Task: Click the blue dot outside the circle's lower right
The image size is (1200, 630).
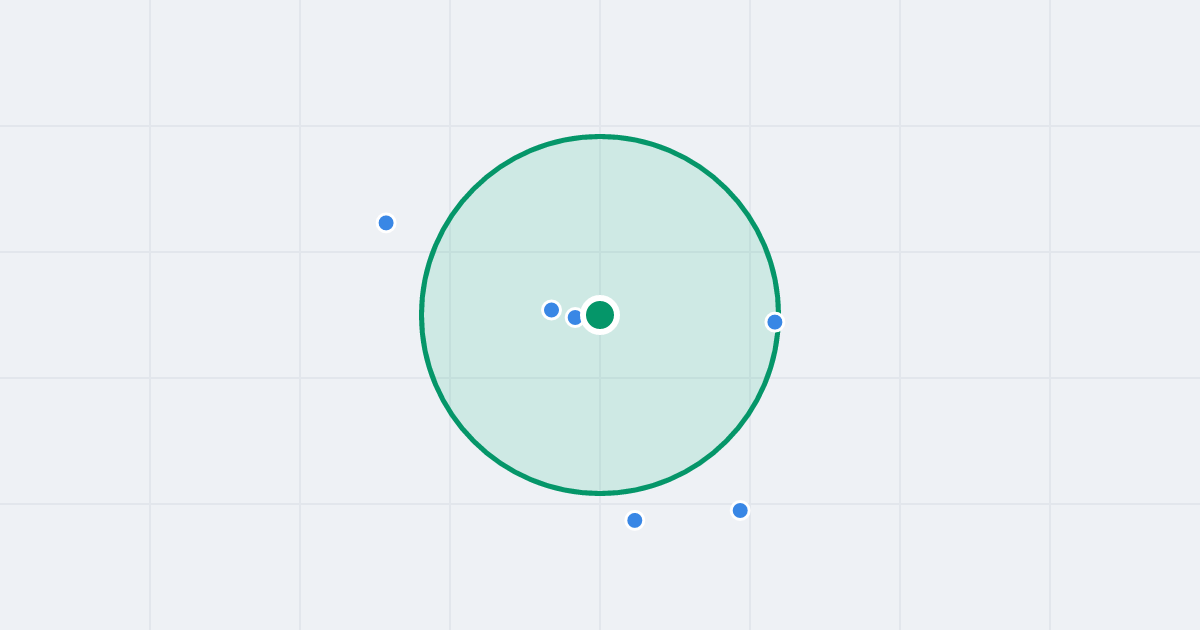Action: [x=740, y=510]
